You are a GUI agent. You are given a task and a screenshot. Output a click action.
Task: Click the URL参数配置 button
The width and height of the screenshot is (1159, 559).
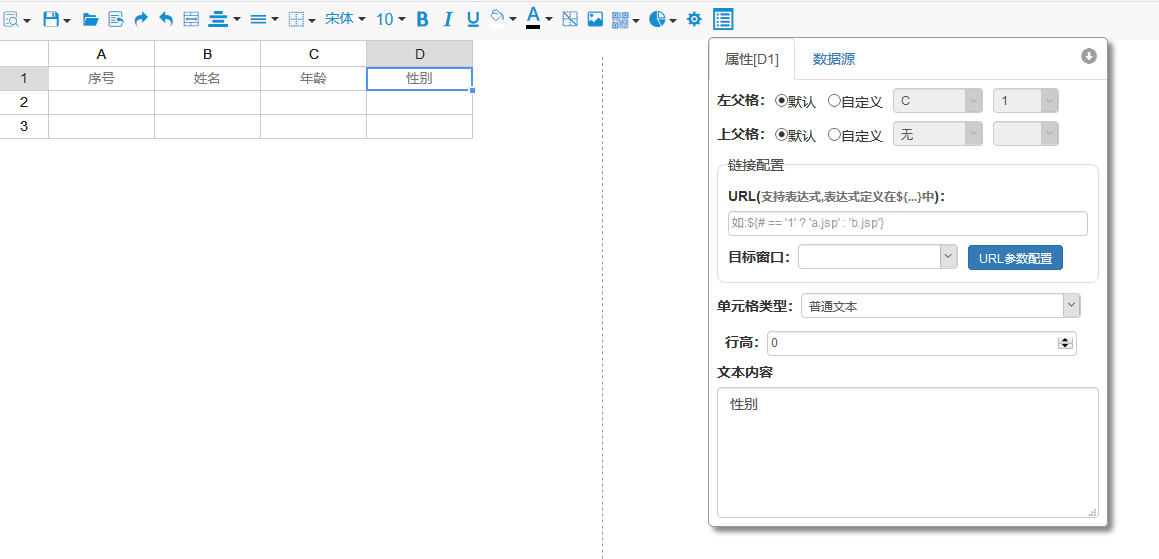(x=1015, y=258)
